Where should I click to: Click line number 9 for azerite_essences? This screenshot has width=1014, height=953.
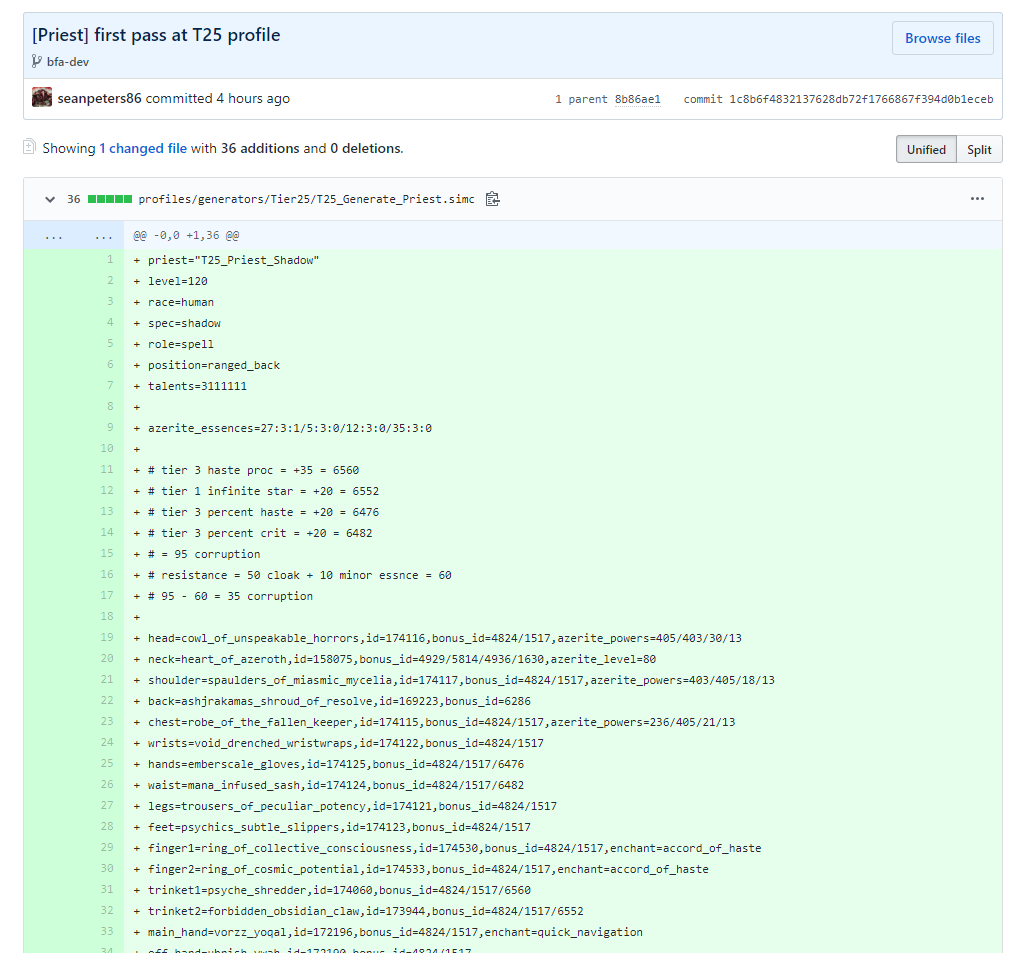click(x=110, y=428)
